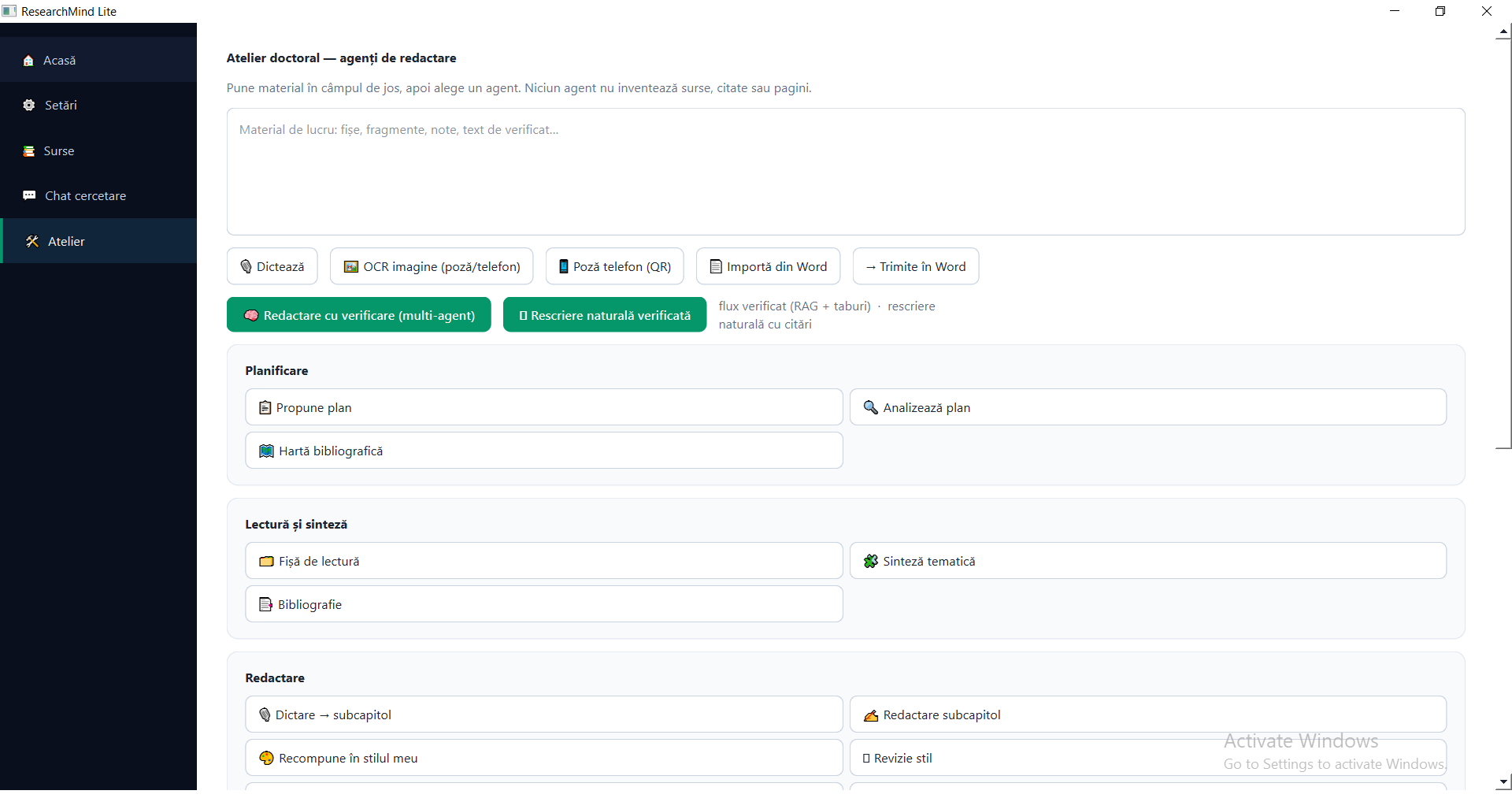Choose the Propune plan agent
1512x798 pixels.
(x=544, y=407)
